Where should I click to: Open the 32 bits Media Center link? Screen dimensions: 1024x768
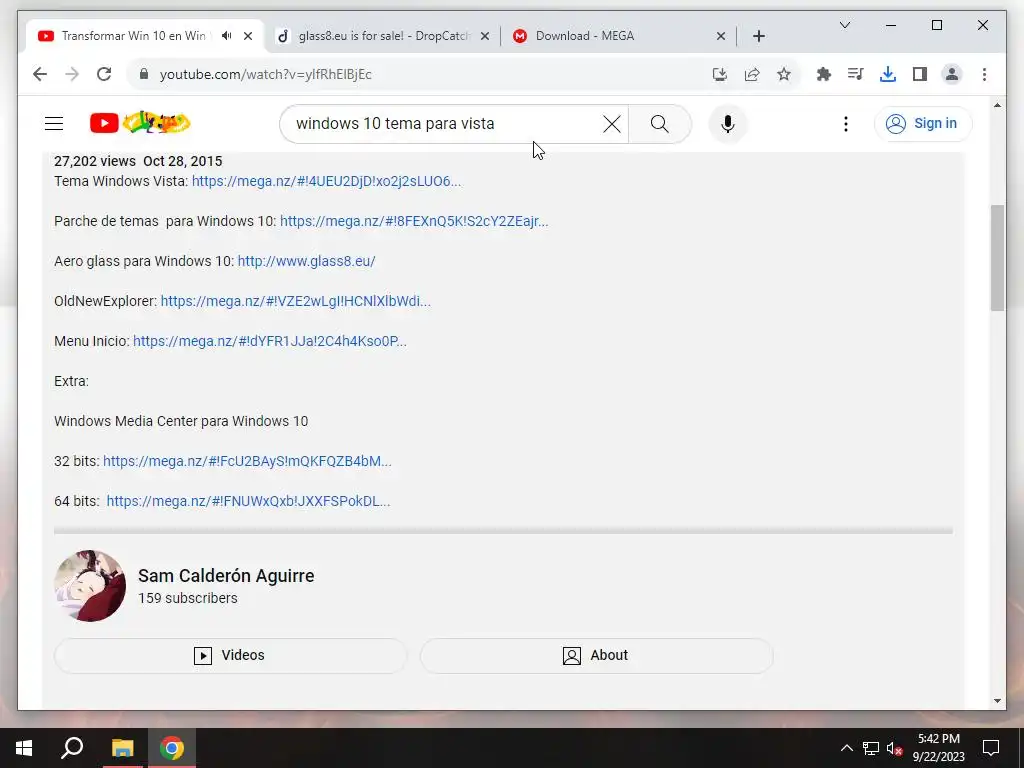tap(248, 461)
